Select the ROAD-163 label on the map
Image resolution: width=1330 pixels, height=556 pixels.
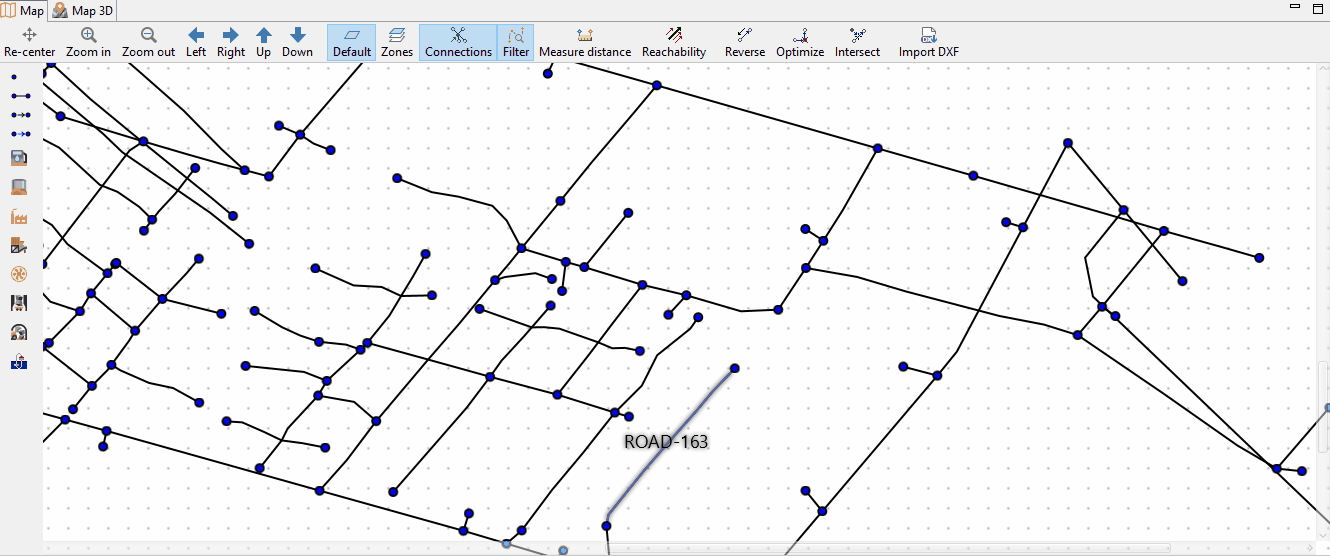[x=666, y=441]
